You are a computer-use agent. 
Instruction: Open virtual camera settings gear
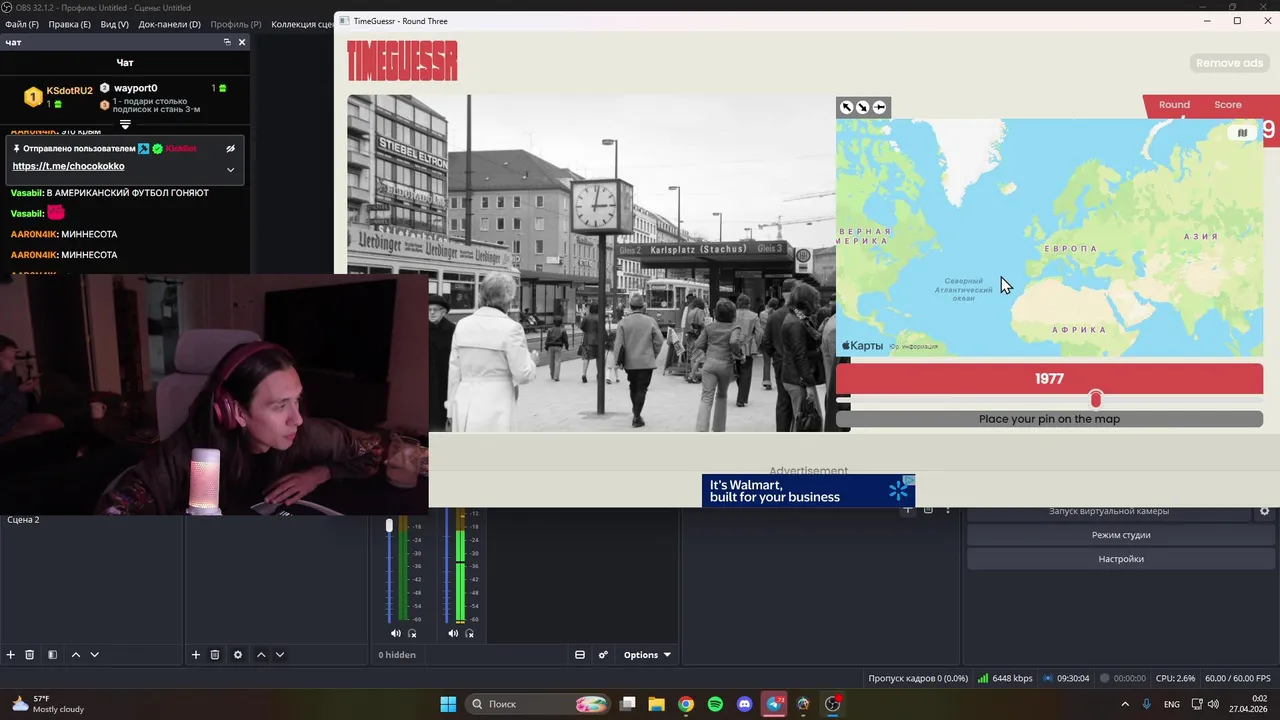[x=1264, y=511]
